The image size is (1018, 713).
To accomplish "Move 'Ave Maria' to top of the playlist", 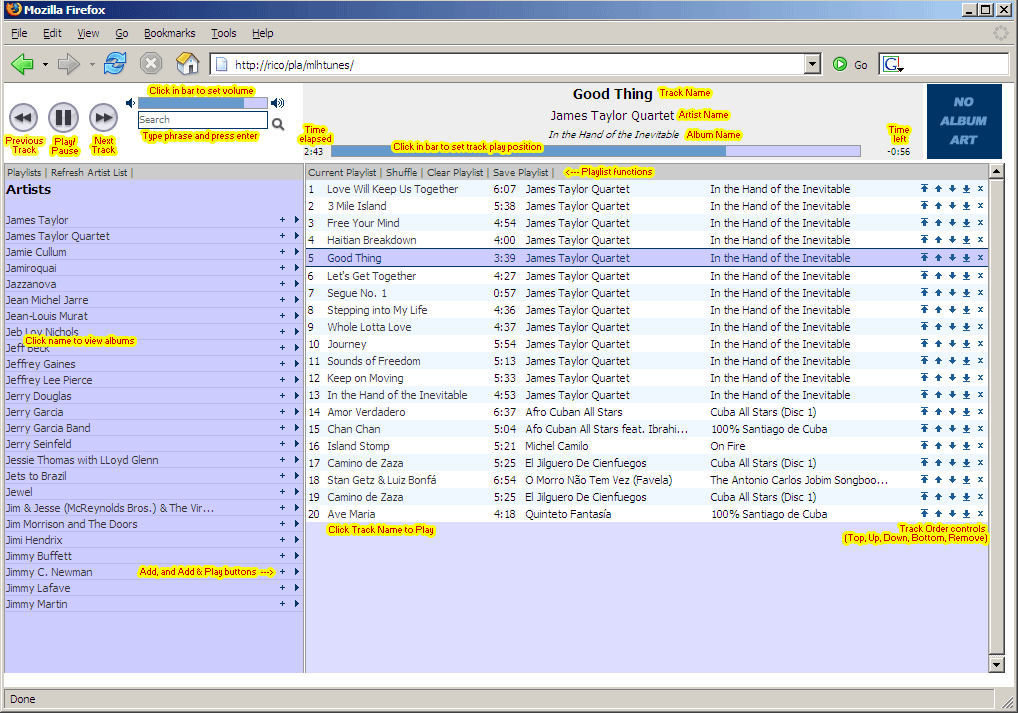I will [x=924, y=514].
